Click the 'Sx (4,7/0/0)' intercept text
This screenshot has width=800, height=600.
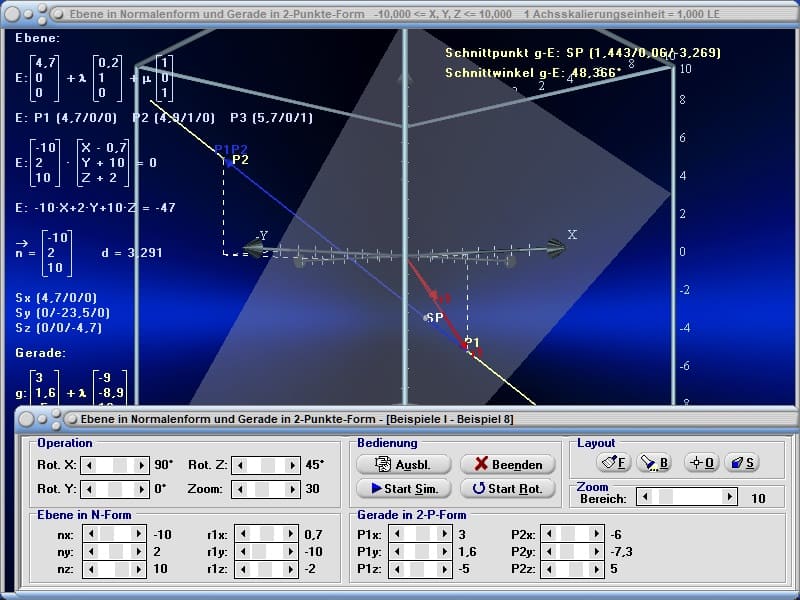coord(56,298)
